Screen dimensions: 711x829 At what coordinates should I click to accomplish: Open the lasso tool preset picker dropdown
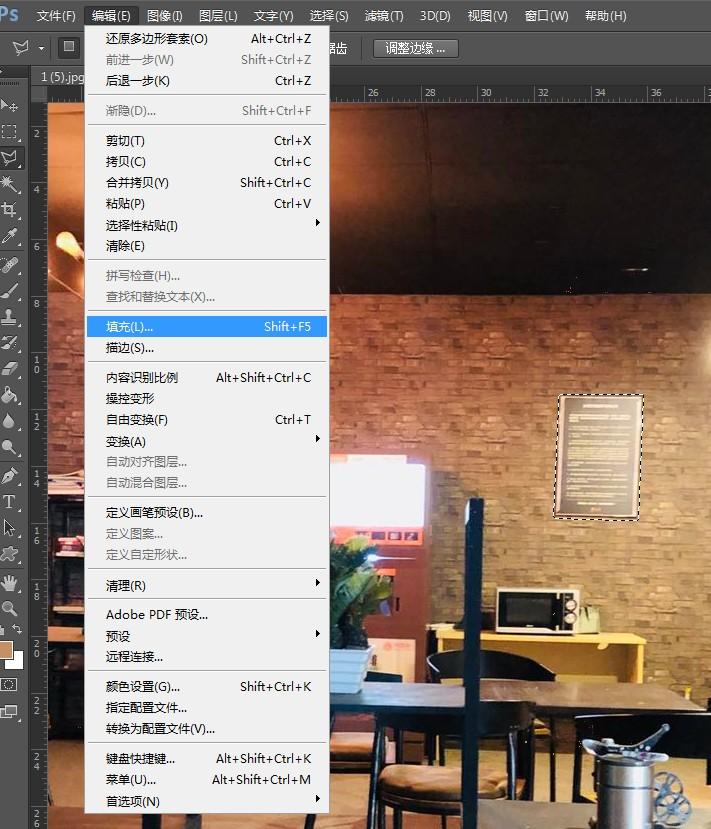coord(41,48)
